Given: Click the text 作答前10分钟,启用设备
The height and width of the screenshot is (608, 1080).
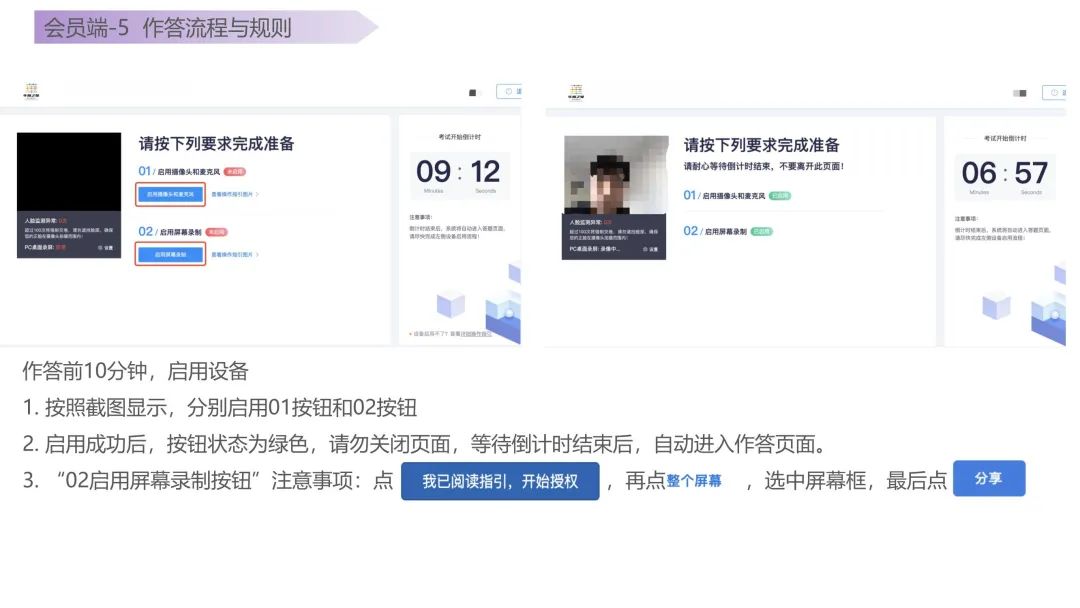Looking at the screenshot, I should pos(136,371).
